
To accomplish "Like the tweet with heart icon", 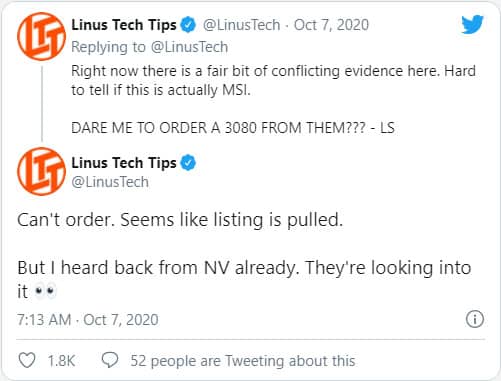I will [x=27, y=360].
